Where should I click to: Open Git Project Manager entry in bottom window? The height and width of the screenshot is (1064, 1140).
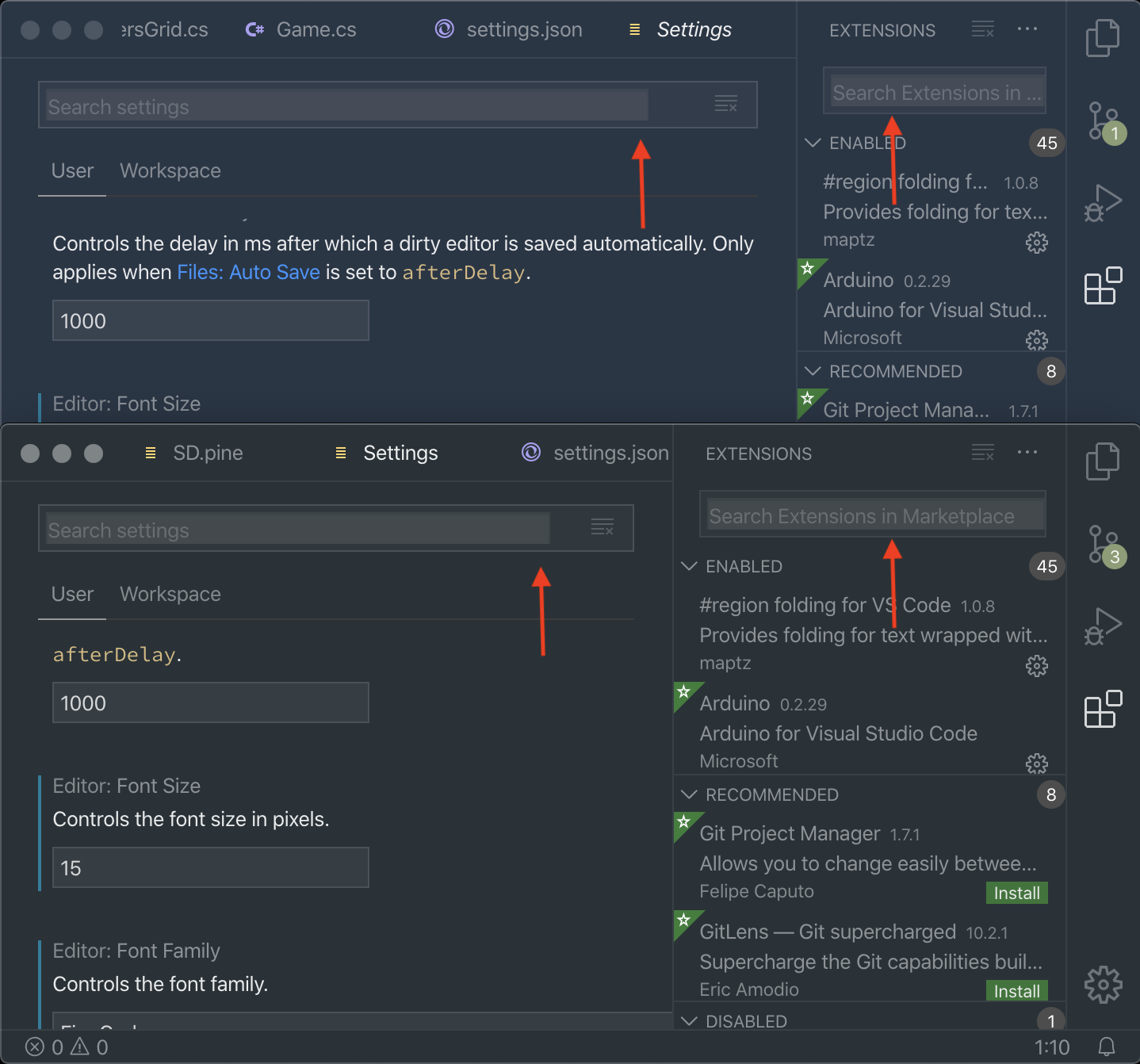point(869,861)
